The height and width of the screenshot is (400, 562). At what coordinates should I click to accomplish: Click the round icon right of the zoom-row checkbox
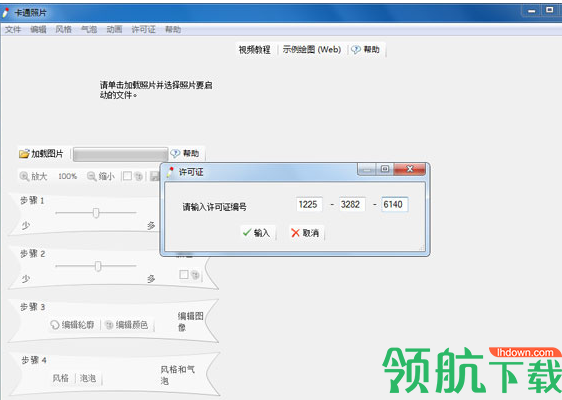(x=139, y=176)
